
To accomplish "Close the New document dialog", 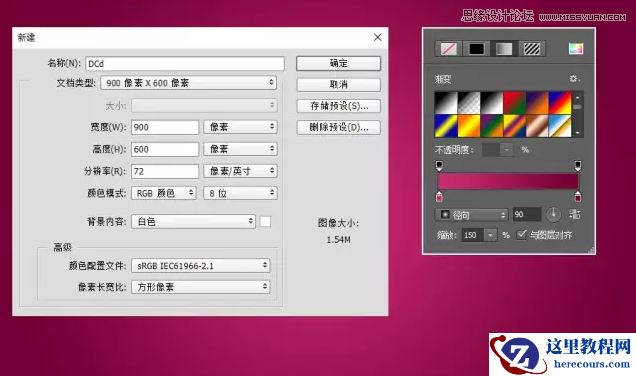I will click(377, 37).
